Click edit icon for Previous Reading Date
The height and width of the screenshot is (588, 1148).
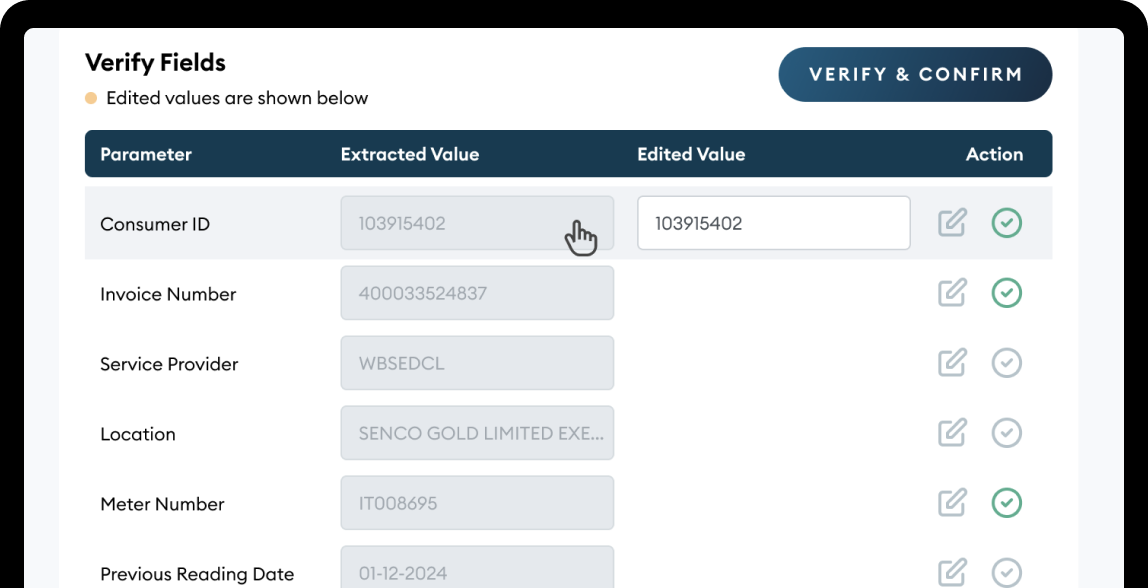[x=952, y=573]
